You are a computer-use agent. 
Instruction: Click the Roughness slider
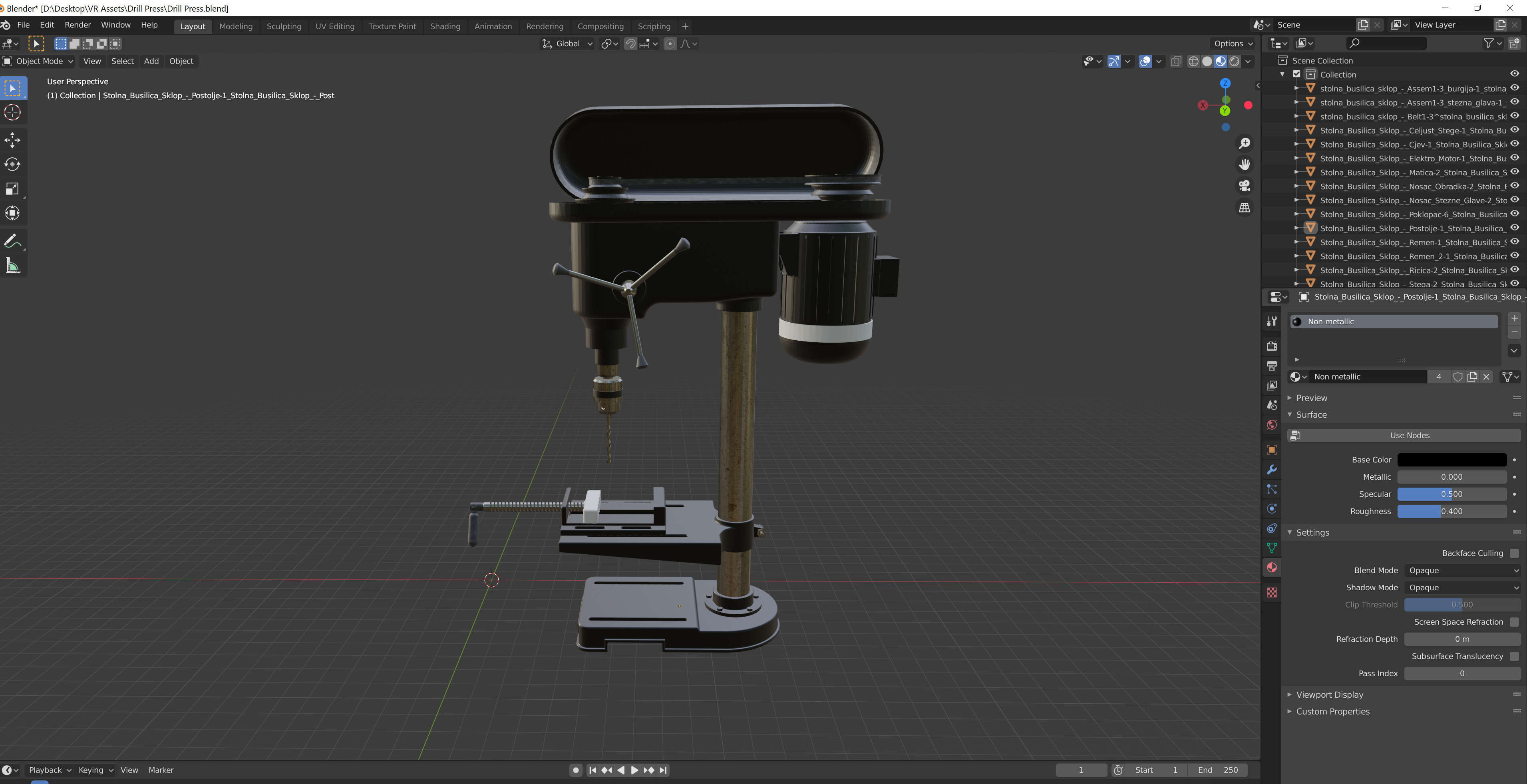(x=1452, y=511)
